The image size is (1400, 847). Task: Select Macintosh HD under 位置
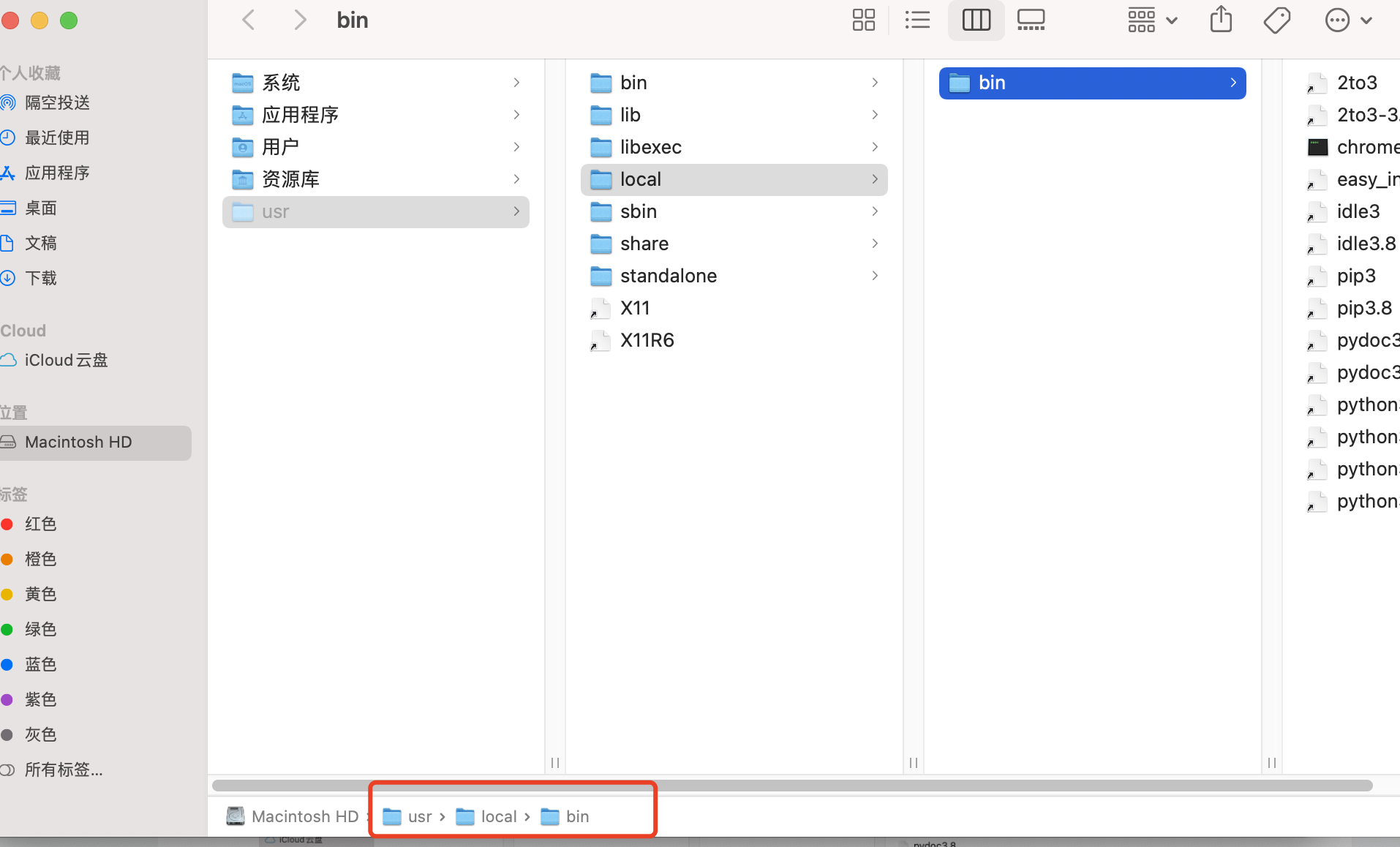point(78,442)
